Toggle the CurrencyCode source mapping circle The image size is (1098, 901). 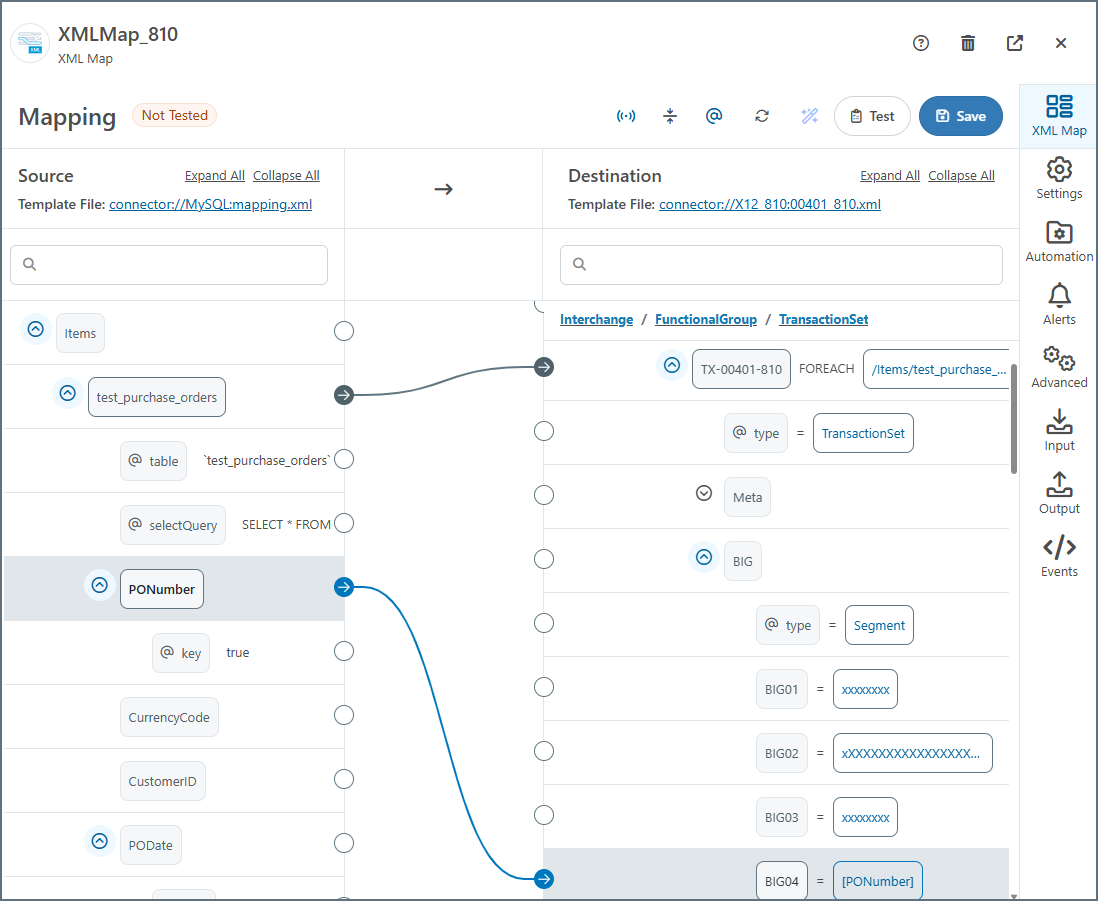pyautogui.click(x=344, y=715)
